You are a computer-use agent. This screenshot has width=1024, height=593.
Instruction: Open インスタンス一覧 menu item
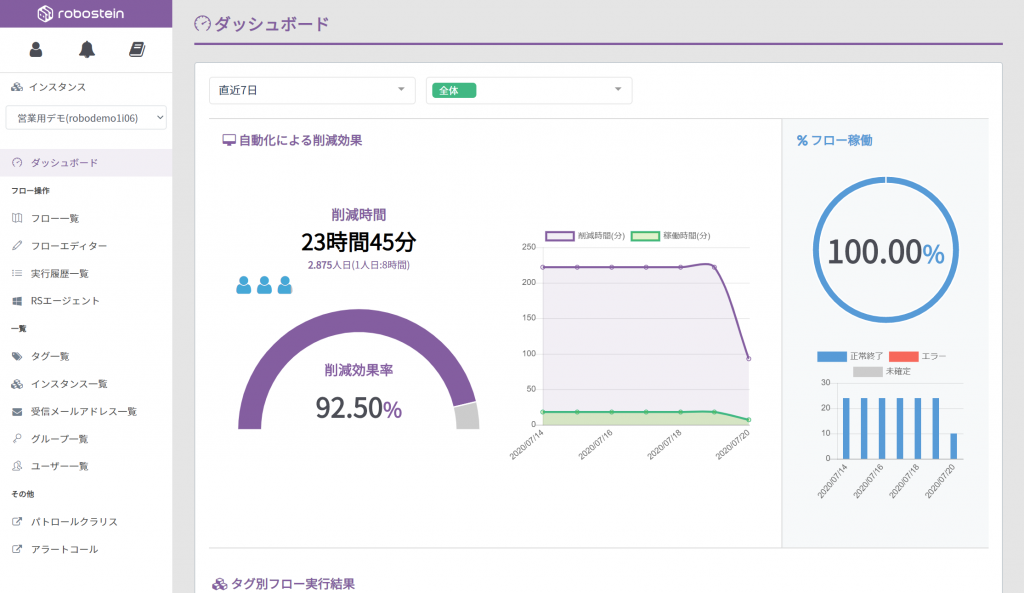tap(86, 384)
